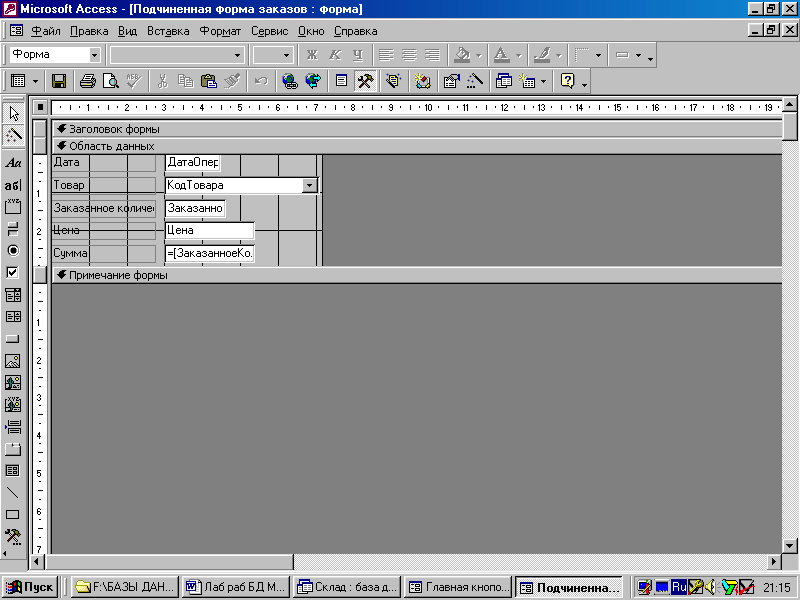The image size is (800, 600).
Task: Apply the line/border color pen button
Action: pos(542,55)
